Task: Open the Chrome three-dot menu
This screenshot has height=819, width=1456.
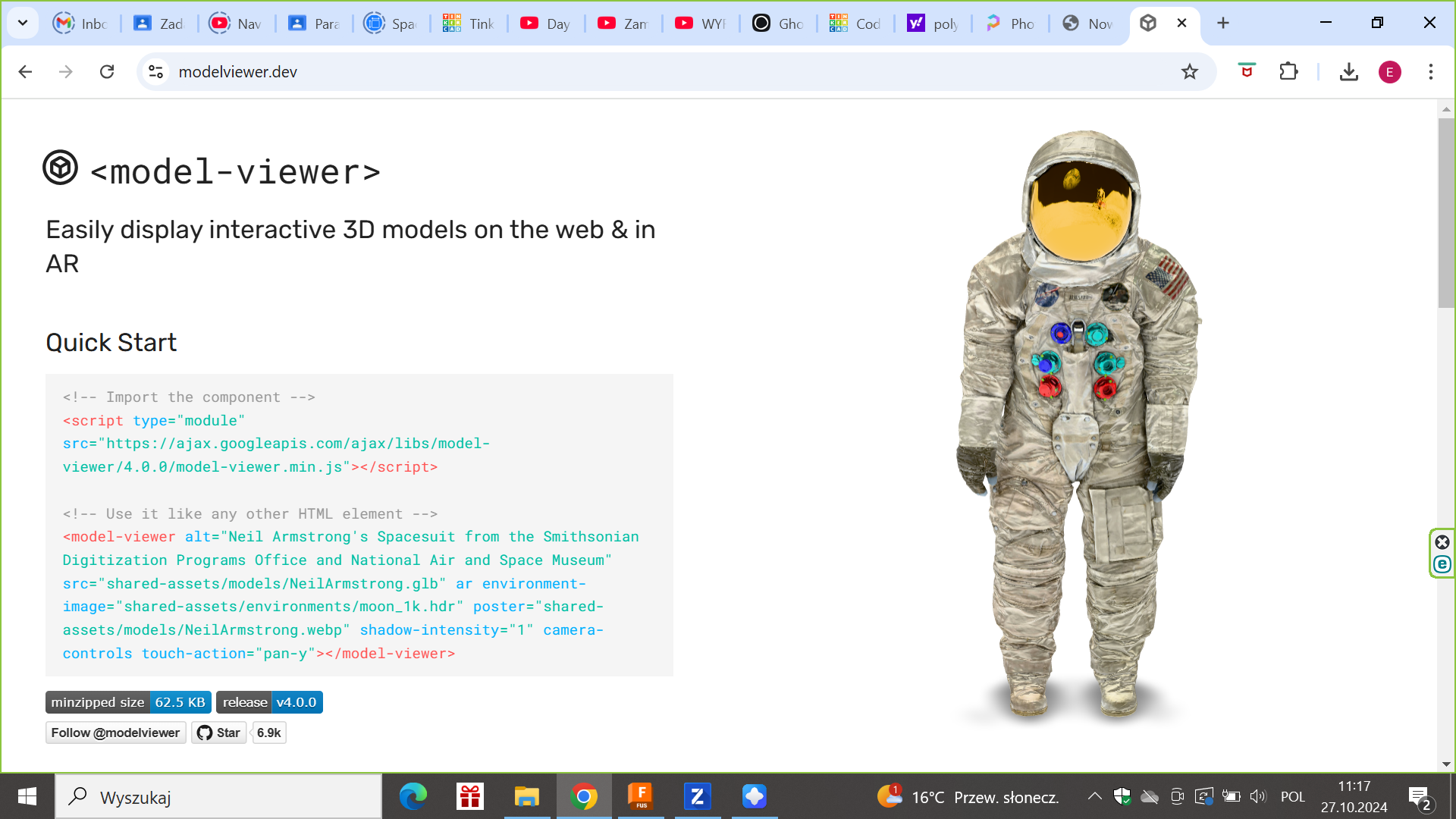Action: (x=1430, y=71)
